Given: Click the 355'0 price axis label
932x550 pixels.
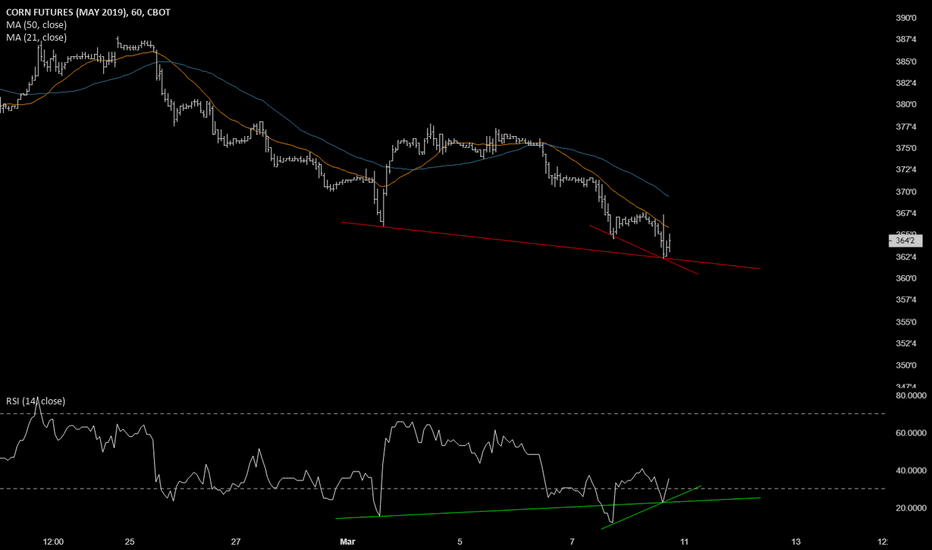Looking at the screenshot, I should 905,322.
